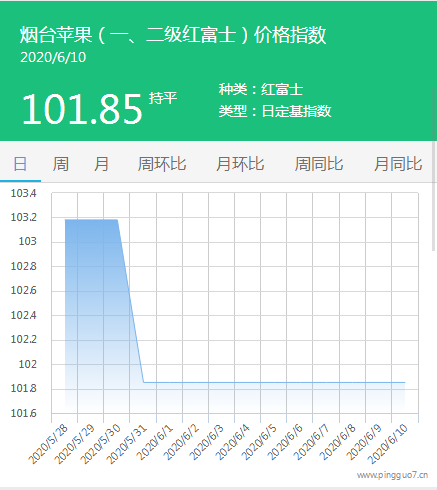The width and height of the screenshot is (437, 490).
Task: Open the 周同比 tab
Action: (319, 164)
